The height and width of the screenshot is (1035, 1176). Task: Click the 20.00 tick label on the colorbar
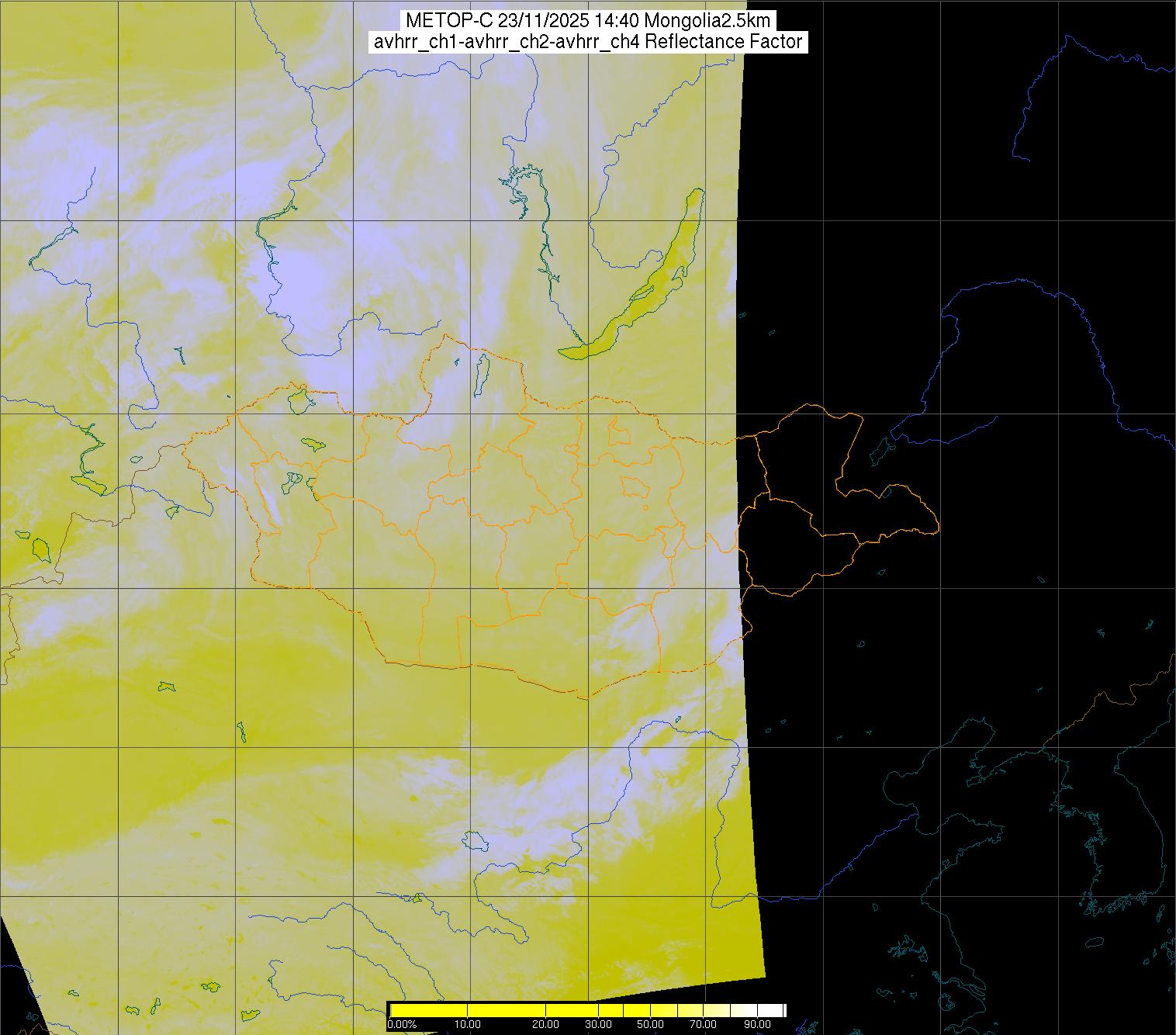tap(546, 1024)
